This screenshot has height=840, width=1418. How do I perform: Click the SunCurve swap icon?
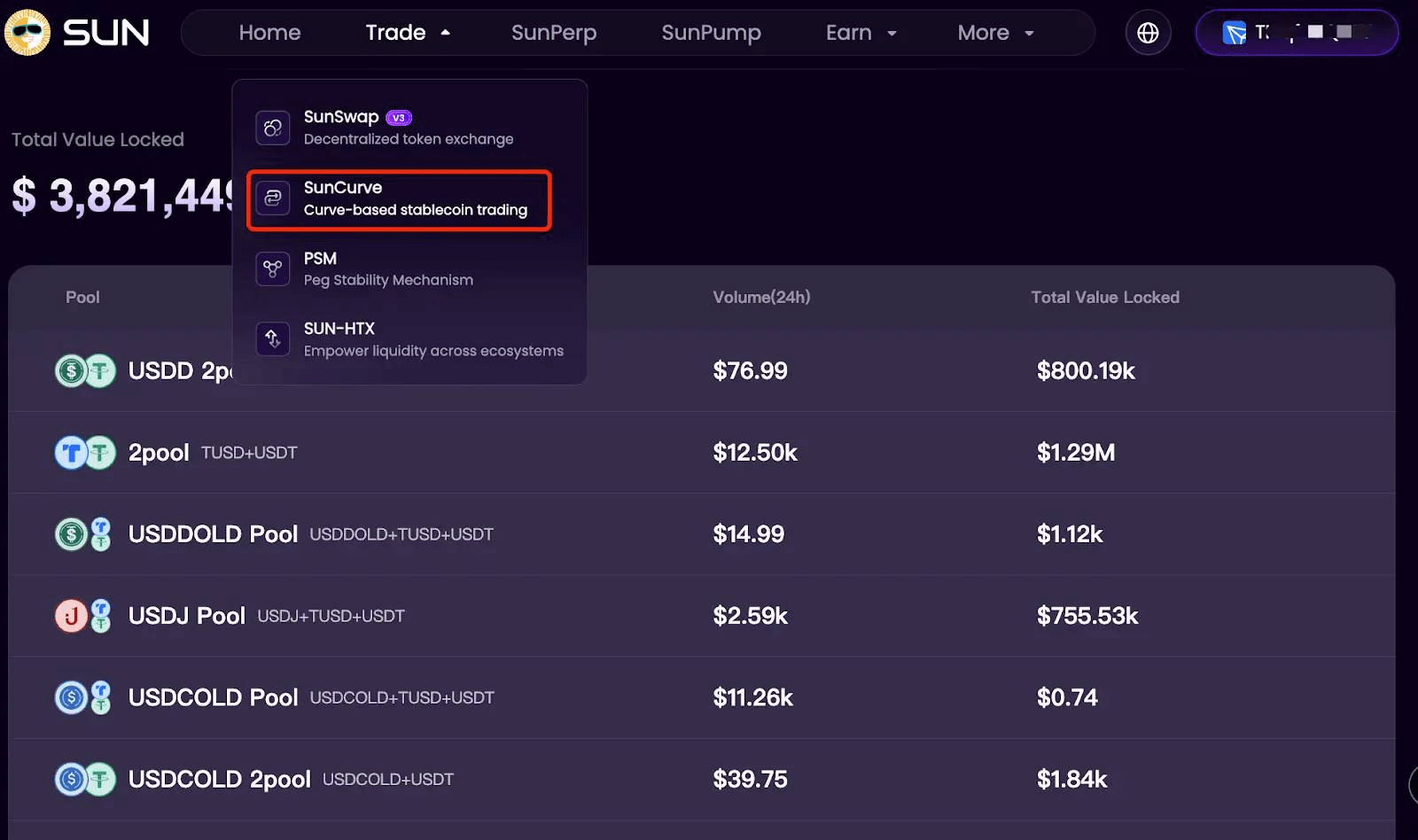(273, 198)
